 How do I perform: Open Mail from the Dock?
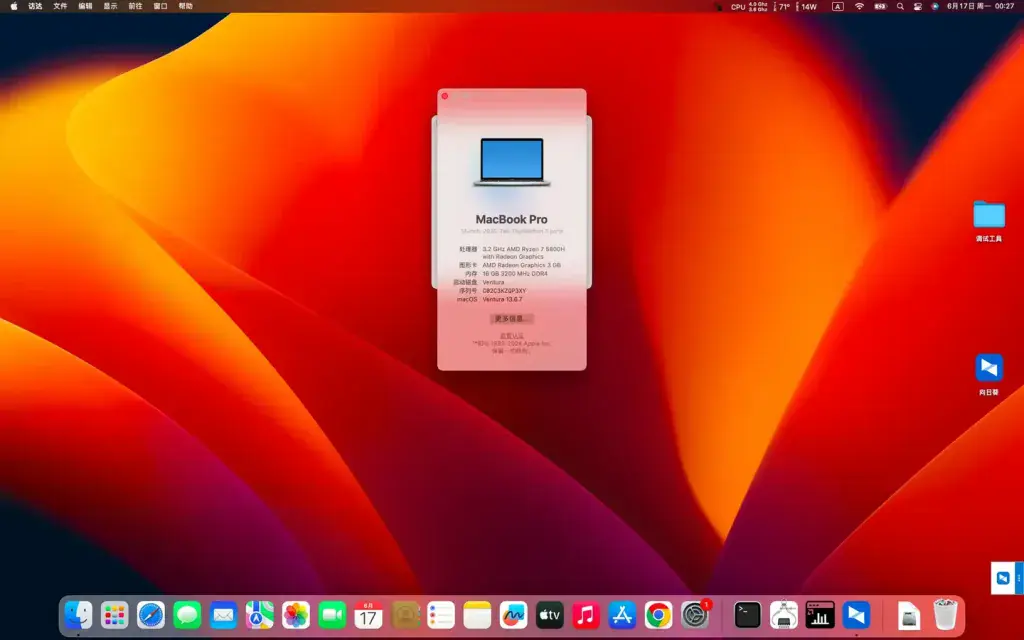point(223,615)
